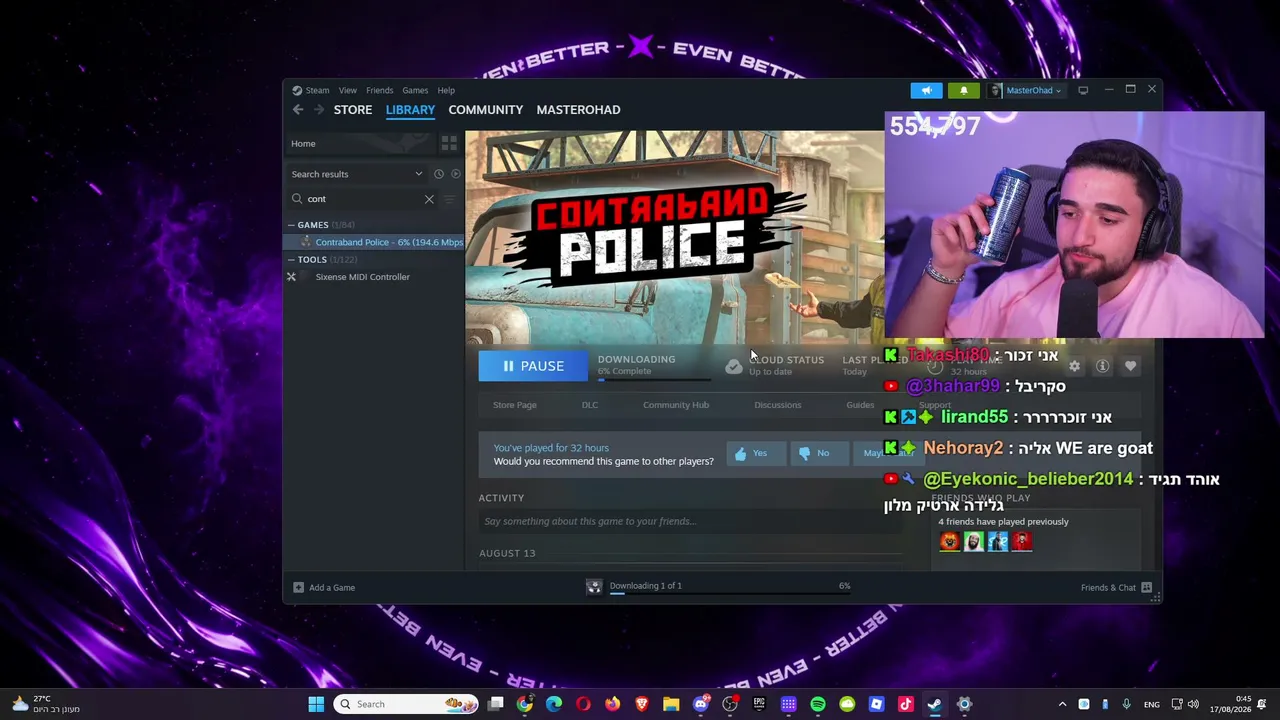Open the game's Store Page link
This screenshot has height=720, width=1280.
pos(515,405)
